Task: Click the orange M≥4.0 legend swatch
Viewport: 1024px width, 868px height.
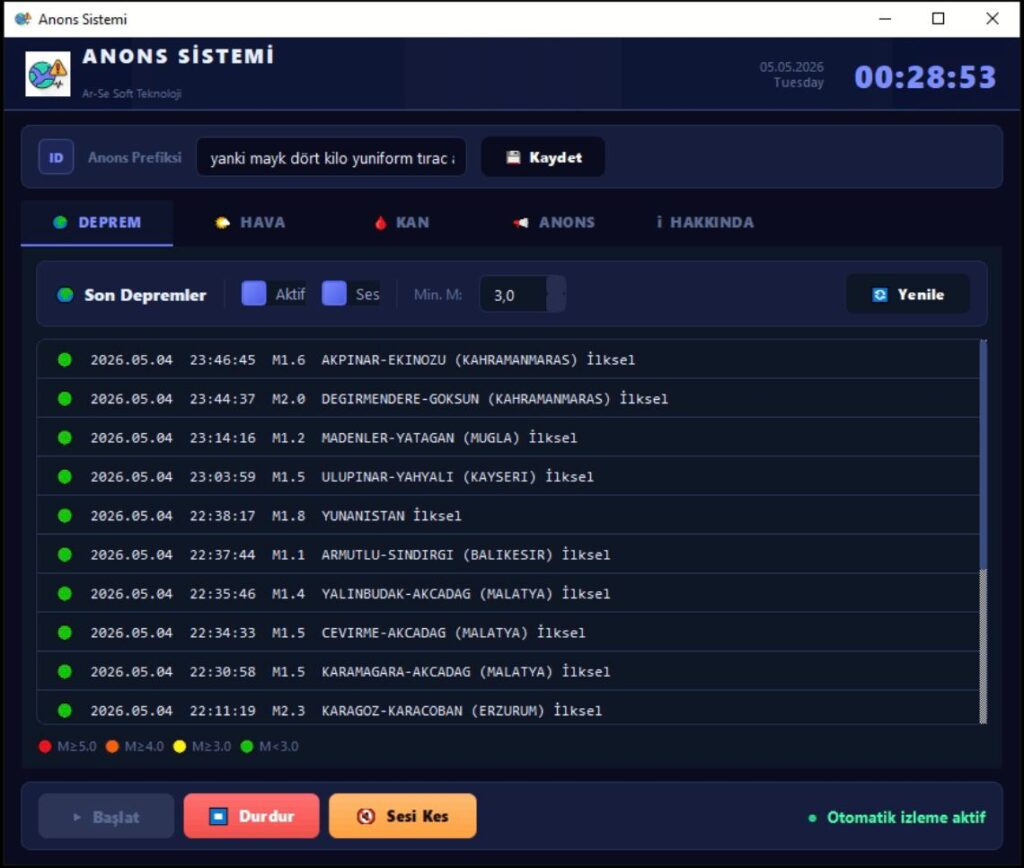Action: click(x=112, y=747)
